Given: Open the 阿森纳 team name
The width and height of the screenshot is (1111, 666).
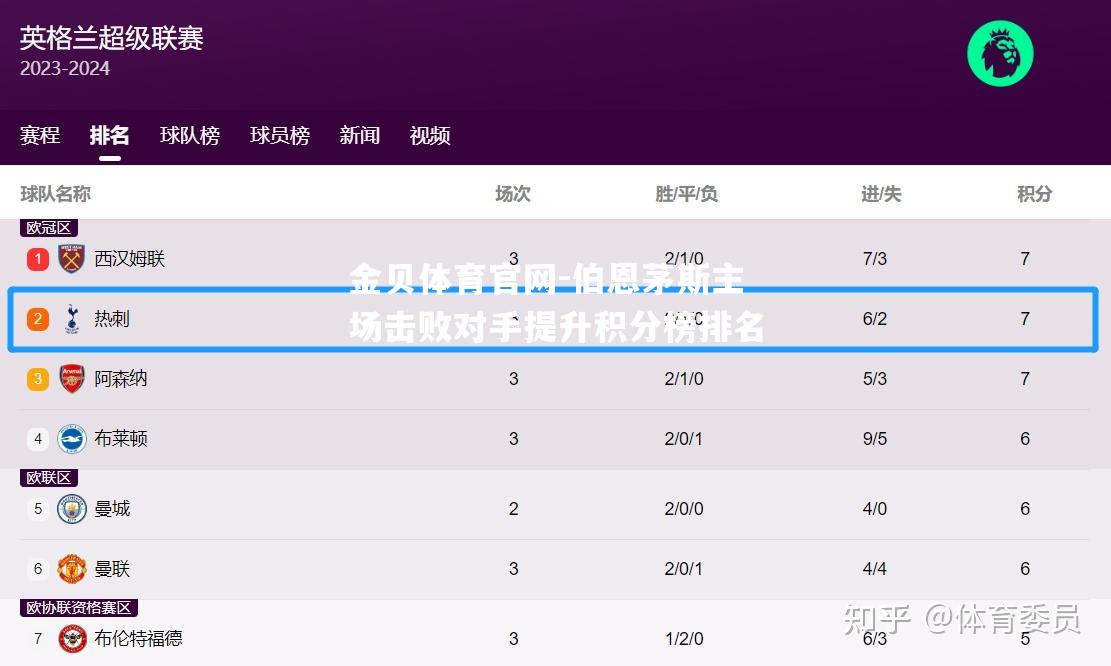Looking at the screenshot, I should click(x=121, y=378).
